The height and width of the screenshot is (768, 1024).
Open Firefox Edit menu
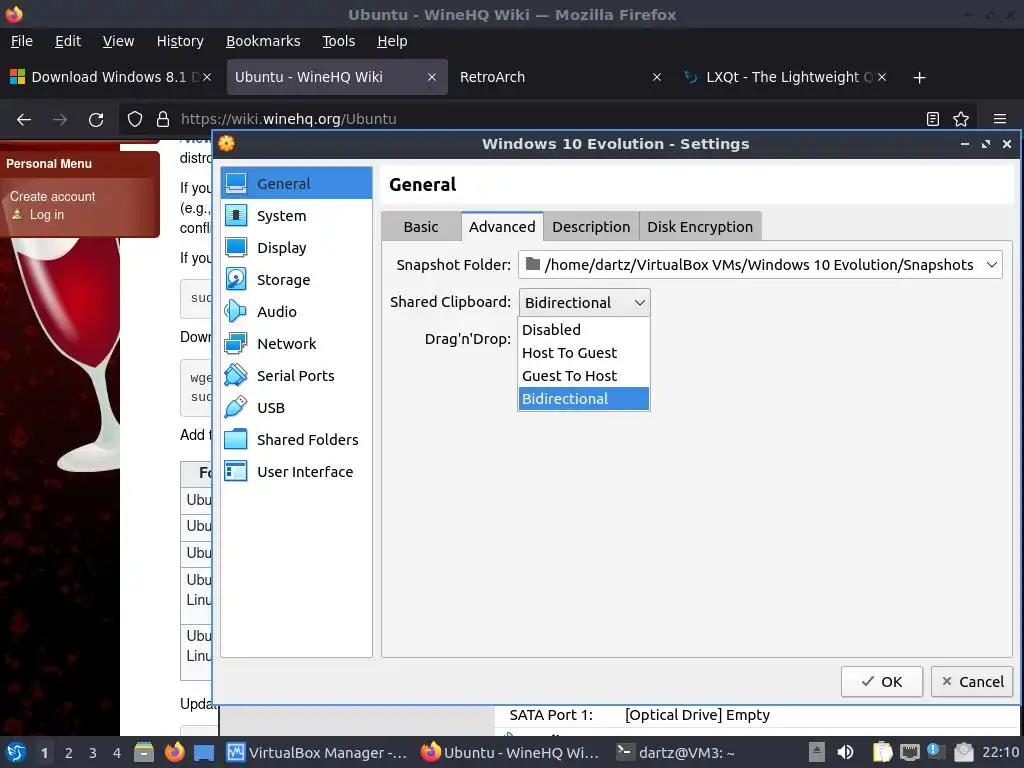click(68, 41)
